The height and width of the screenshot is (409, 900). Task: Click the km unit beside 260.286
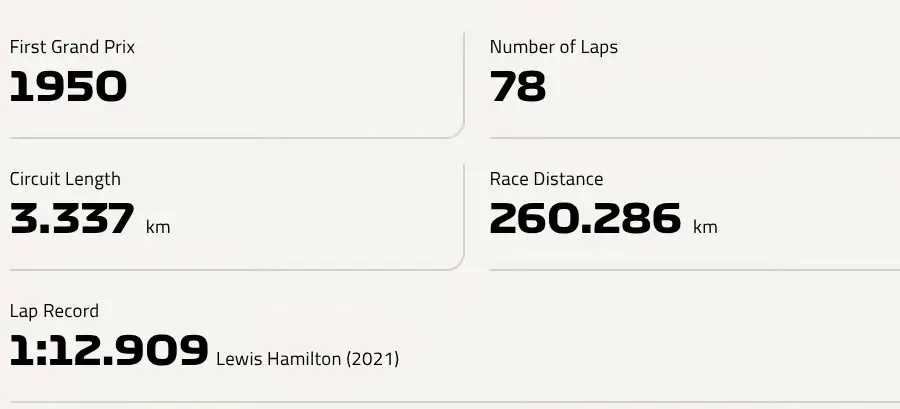[705, 227]
